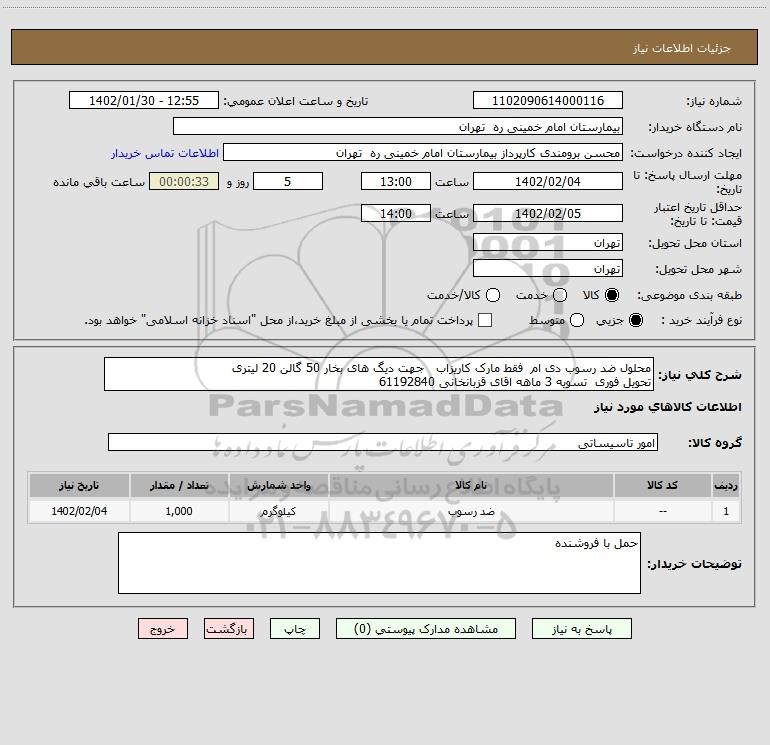
Task: Click the شهر محل تحویل field تهران
Action: (548, 268)
